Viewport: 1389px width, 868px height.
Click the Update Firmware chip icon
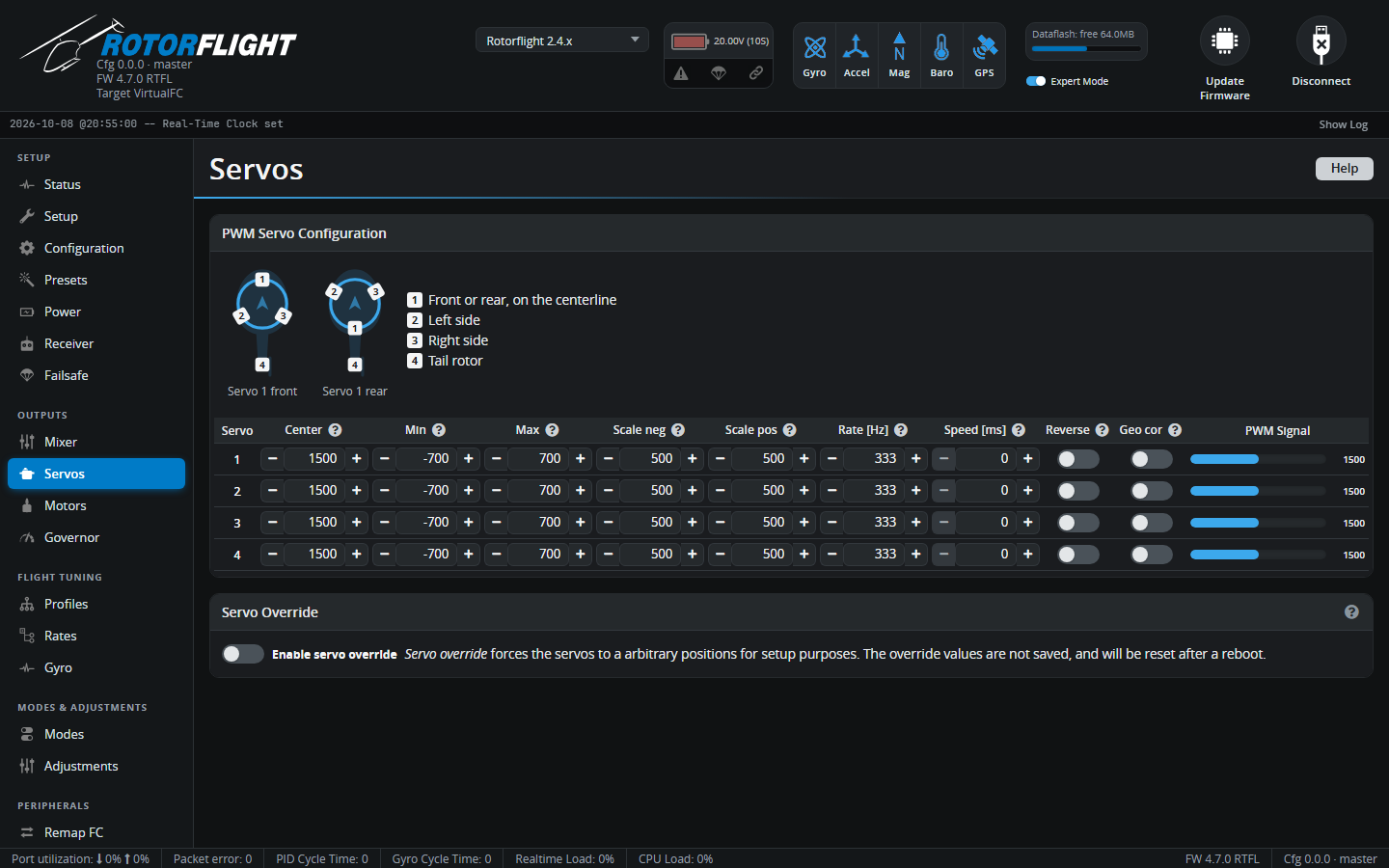coord(1225,41)
